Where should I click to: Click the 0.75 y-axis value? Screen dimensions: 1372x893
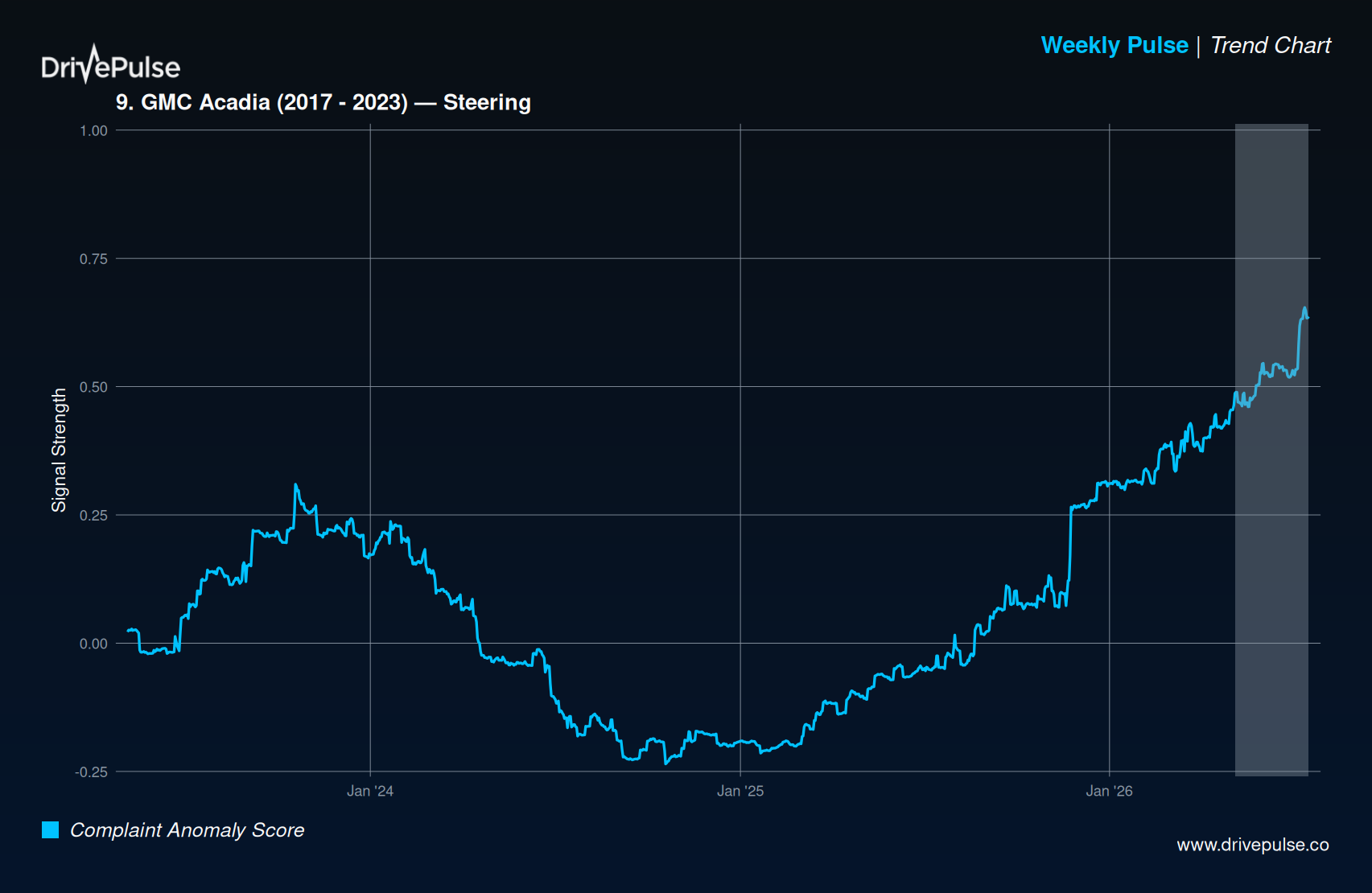(93, 258)
